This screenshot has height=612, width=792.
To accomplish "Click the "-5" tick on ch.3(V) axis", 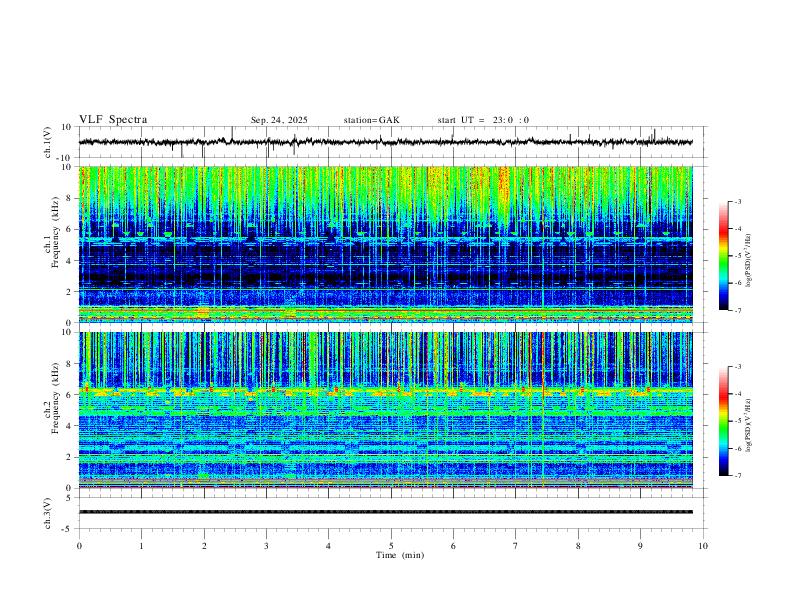I will (x=68, y=529).
